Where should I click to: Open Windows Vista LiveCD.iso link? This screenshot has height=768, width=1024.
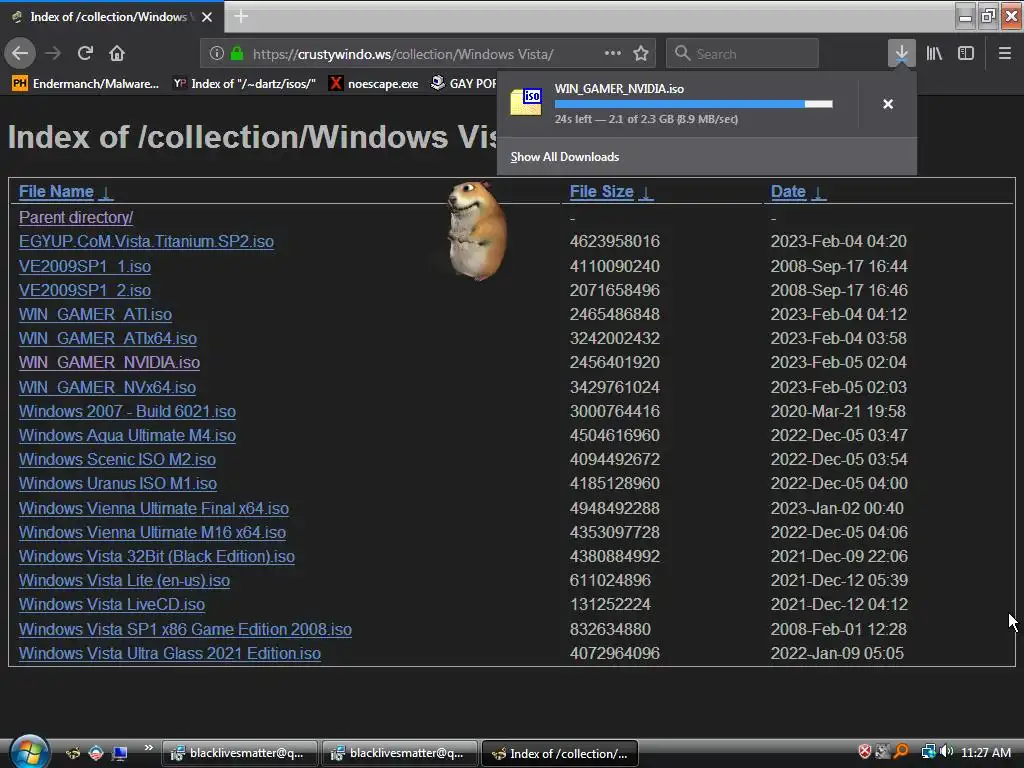coord(112,605)
